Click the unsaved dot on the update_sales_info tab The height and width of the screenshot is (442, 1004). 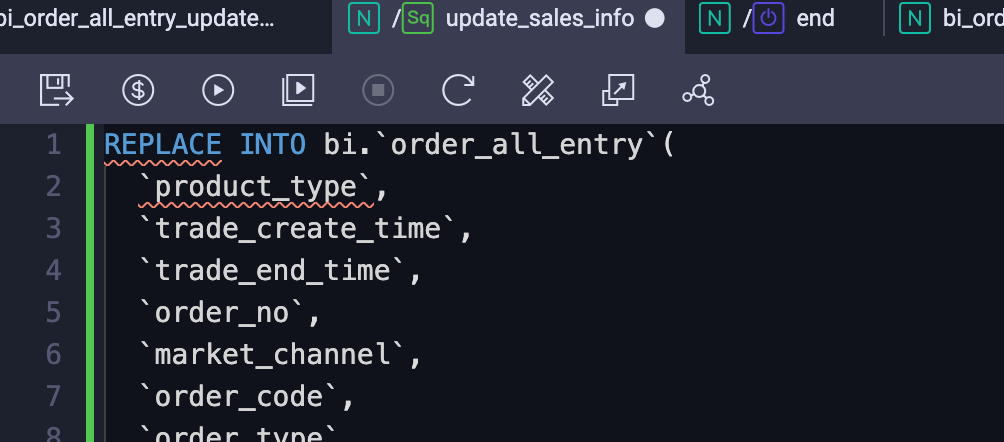tap(654, 18)
